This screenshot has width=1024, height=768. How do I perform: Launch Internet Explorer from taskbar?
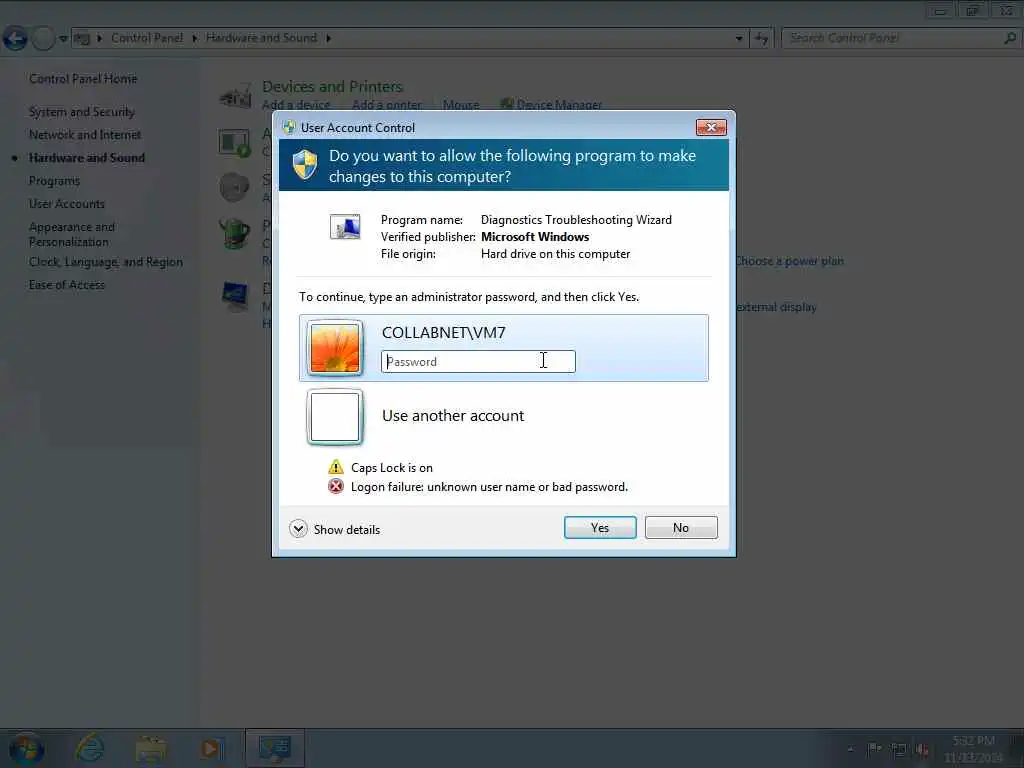tap(89, 748)
